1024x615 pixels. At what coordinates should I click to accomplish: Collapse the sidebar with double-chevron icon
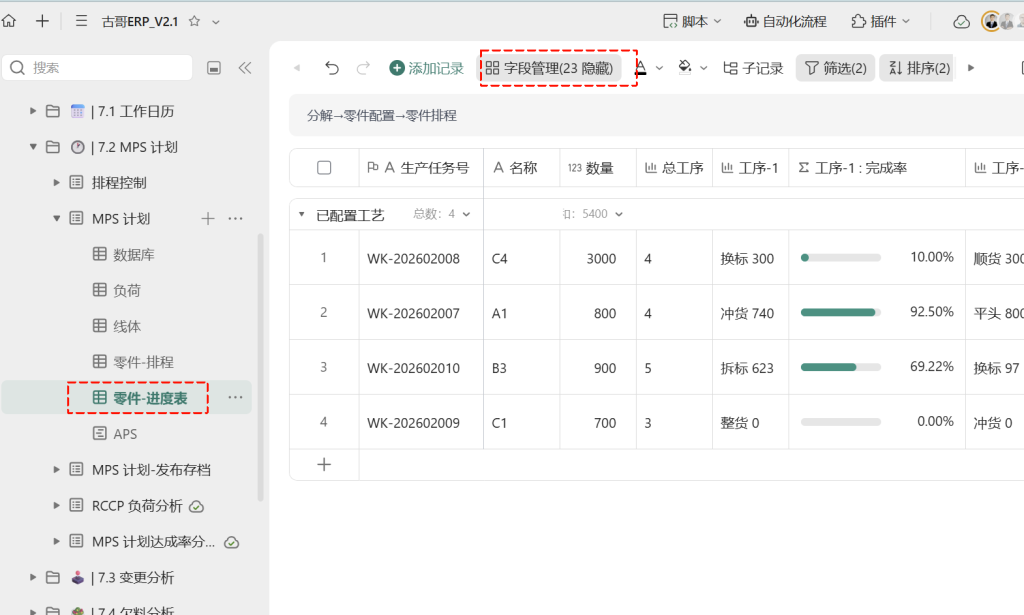click(245, 68)
